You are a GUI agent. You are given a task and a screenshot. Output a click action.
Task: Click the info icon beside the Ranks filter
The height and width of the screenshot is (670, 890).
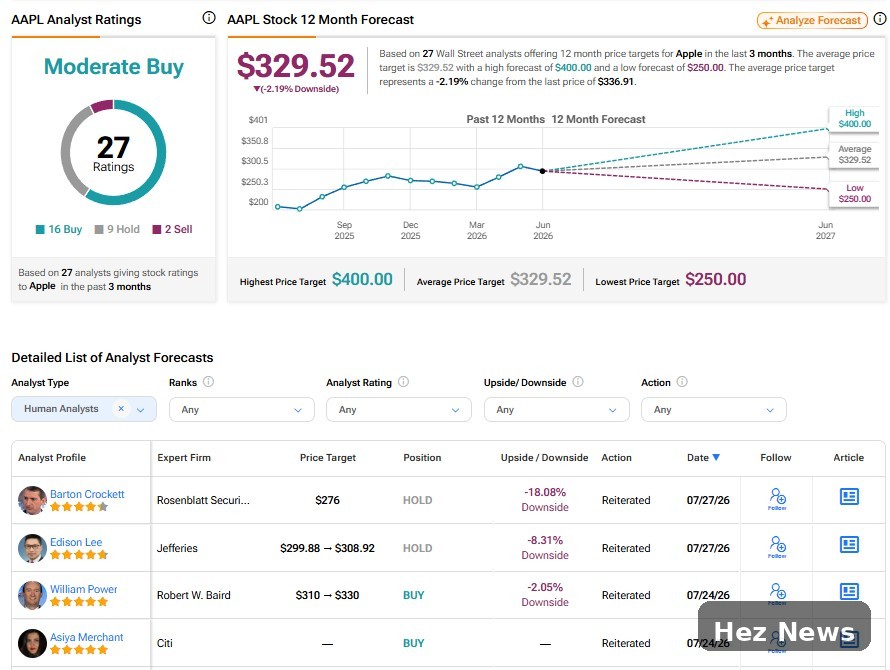click(208, 382)
